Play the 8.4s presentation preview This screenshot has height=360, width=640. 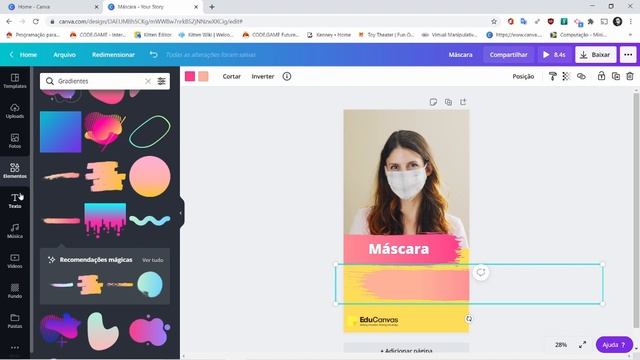tap(554, 55)
